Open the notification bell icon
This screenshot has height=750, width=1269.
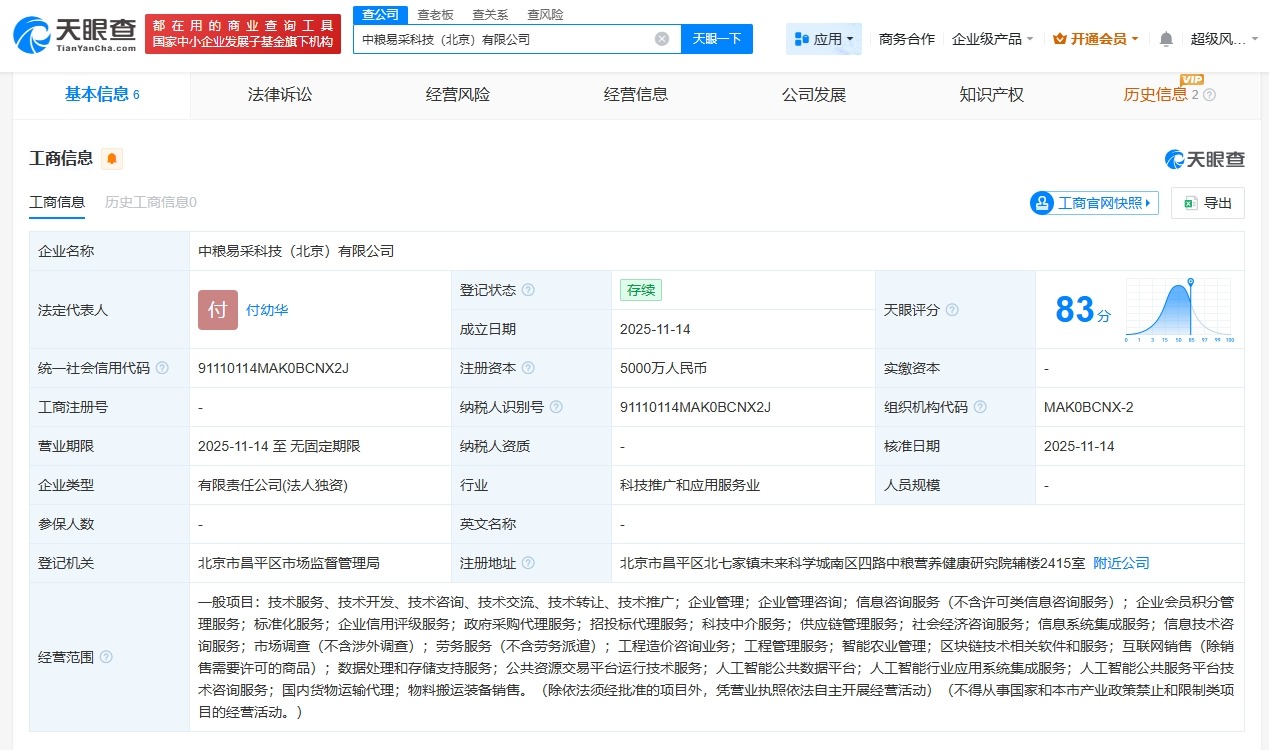(1165, 37)
